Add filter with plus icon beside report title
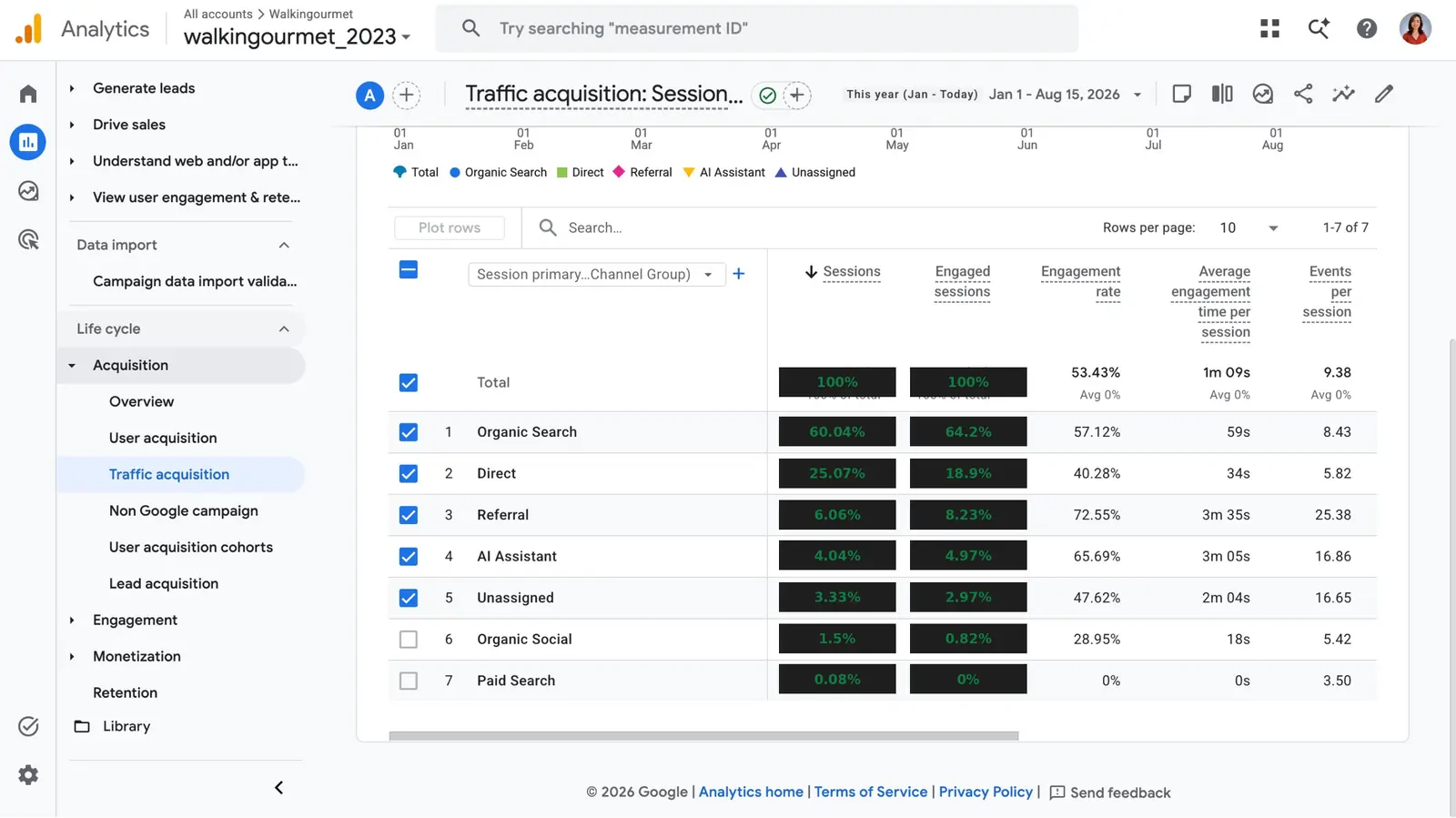1456x818 pixels. point(797,95)
